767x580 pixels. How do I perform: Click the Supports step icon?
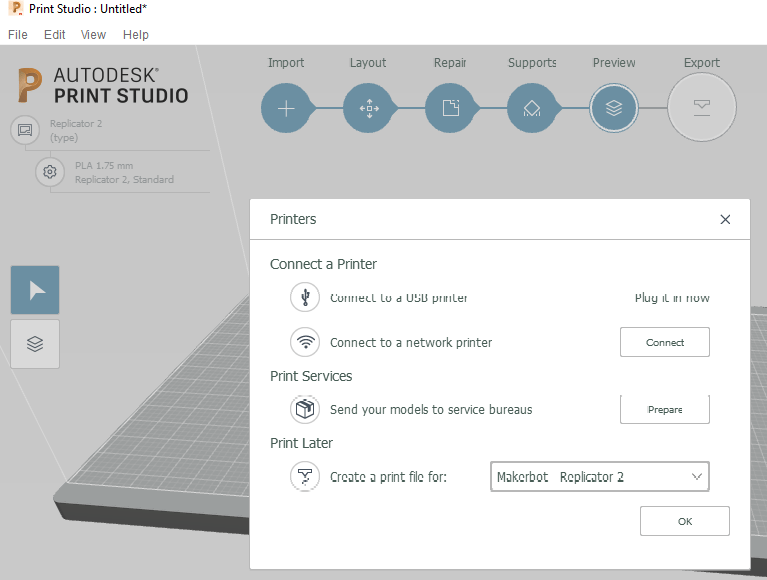[532, 108]
